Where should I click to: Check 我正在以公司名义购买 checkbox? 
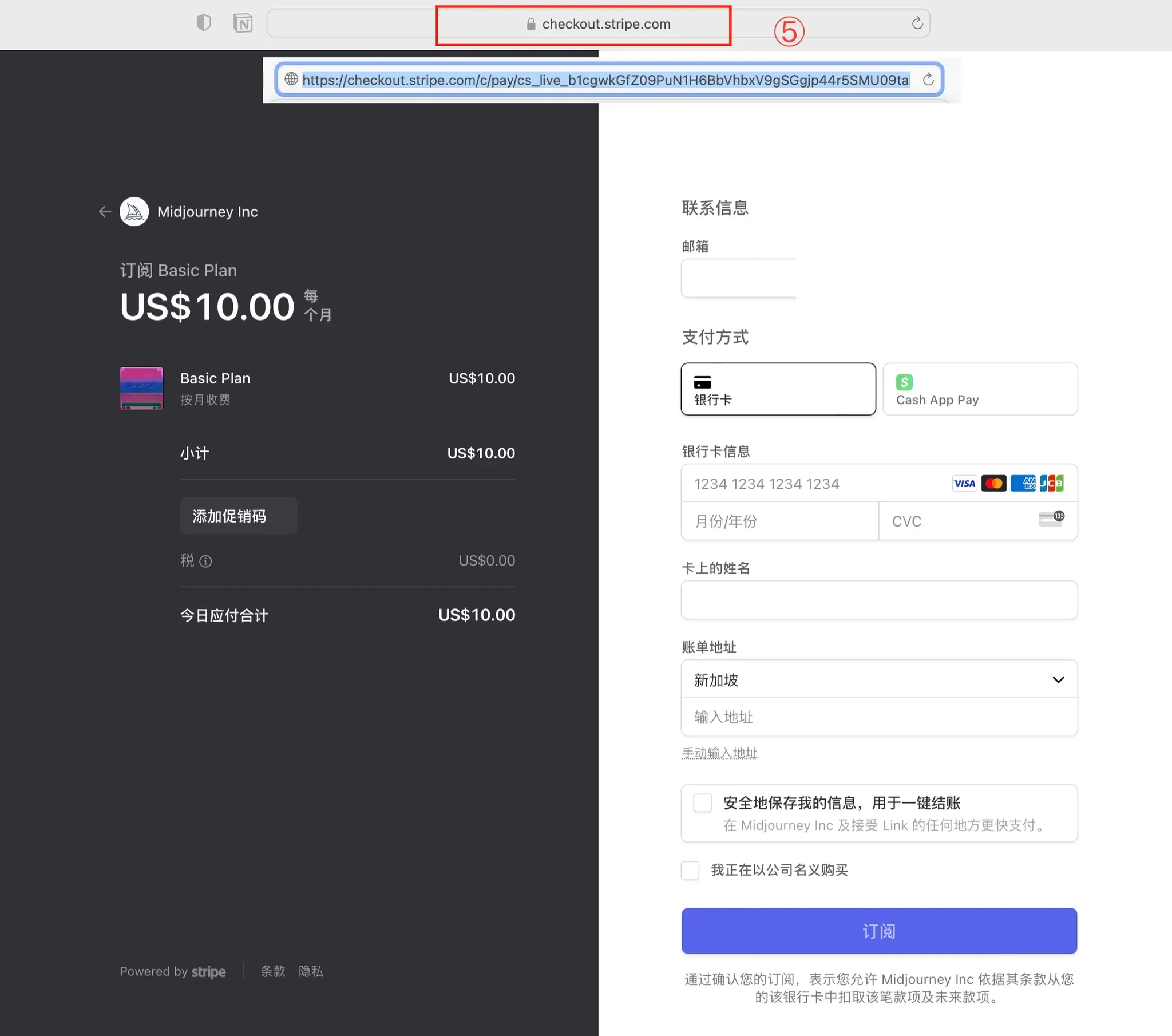[690, 870]
